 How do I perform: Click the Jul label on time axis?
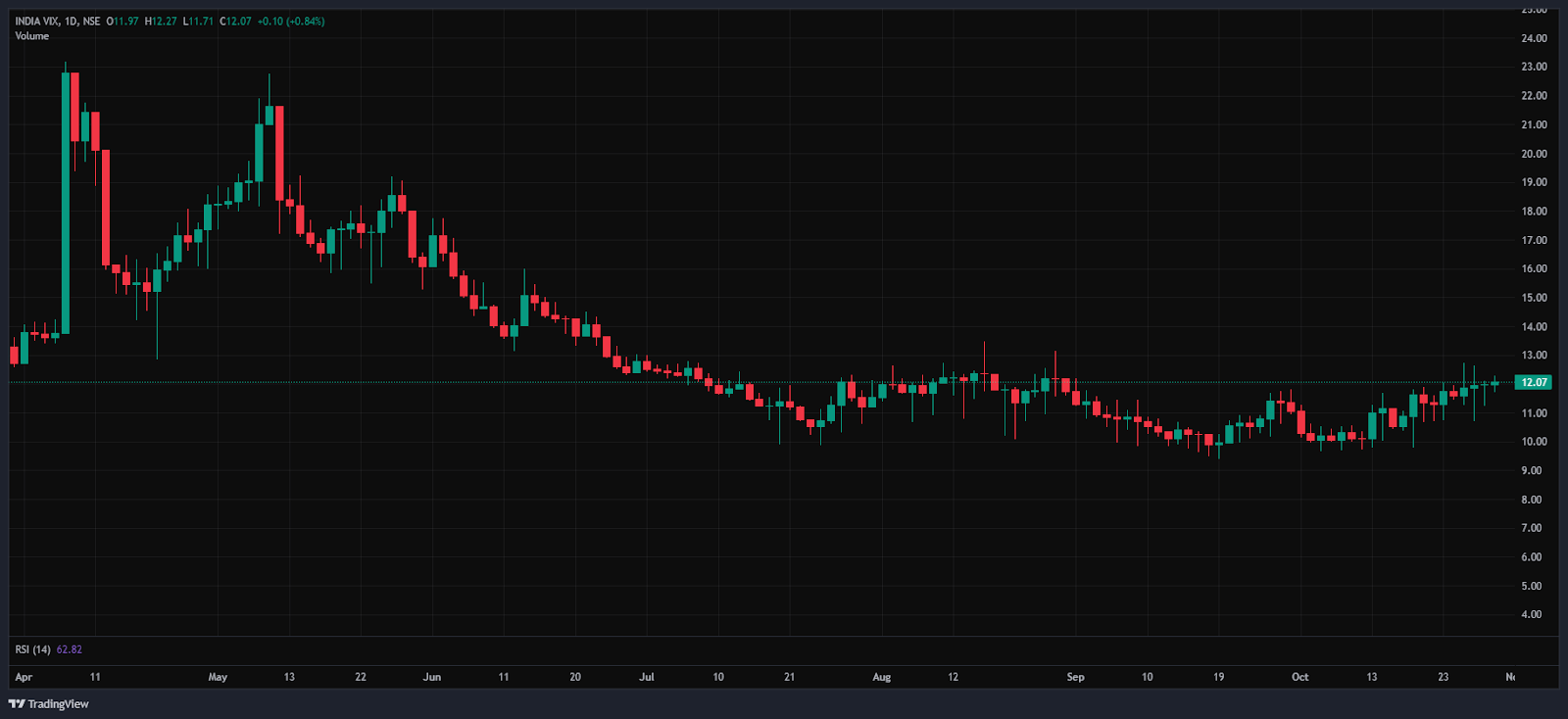point(647,677)
